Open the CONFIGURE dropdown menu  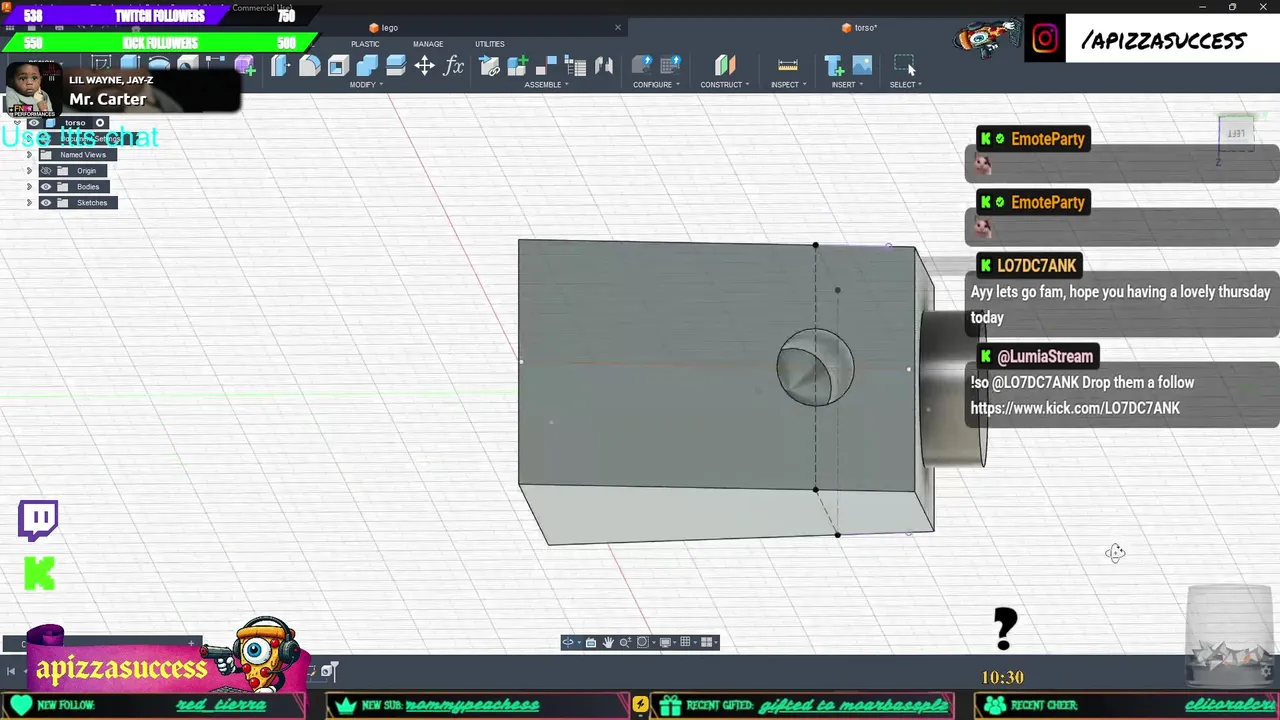tap(656, 85)
